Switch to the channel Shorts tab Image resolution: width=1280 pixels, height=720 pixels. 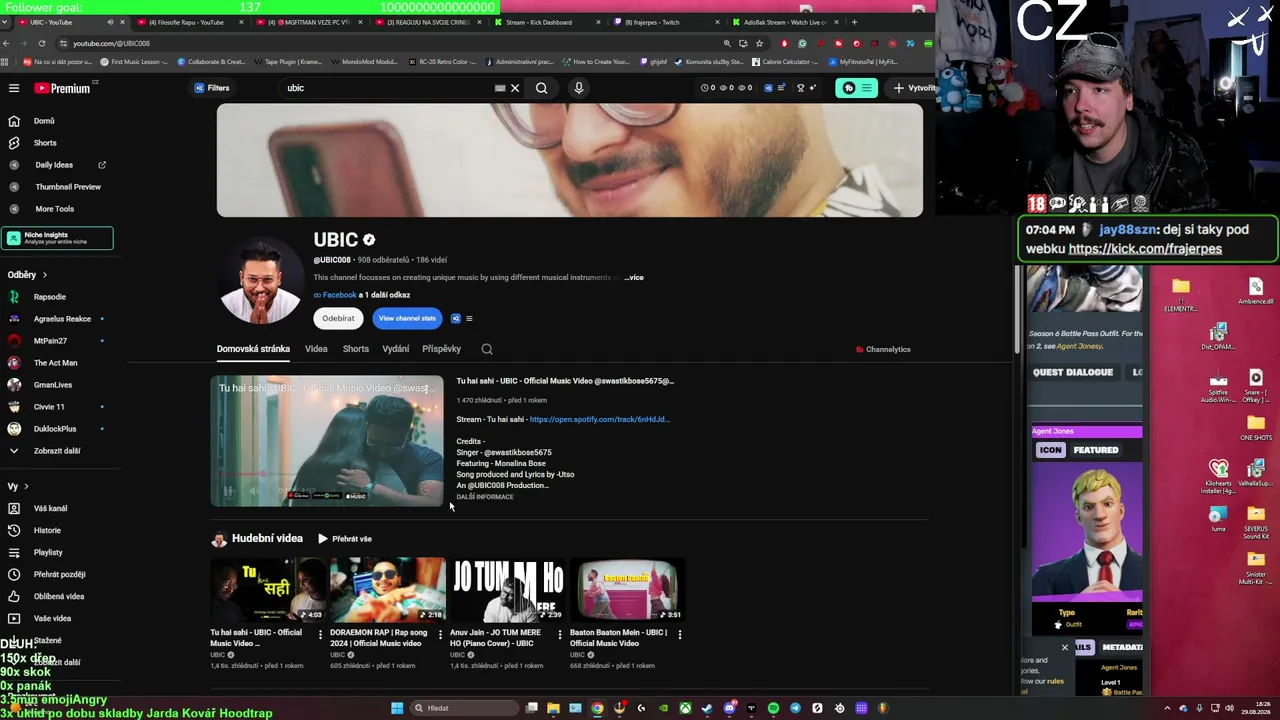click(x=355, y=349)
